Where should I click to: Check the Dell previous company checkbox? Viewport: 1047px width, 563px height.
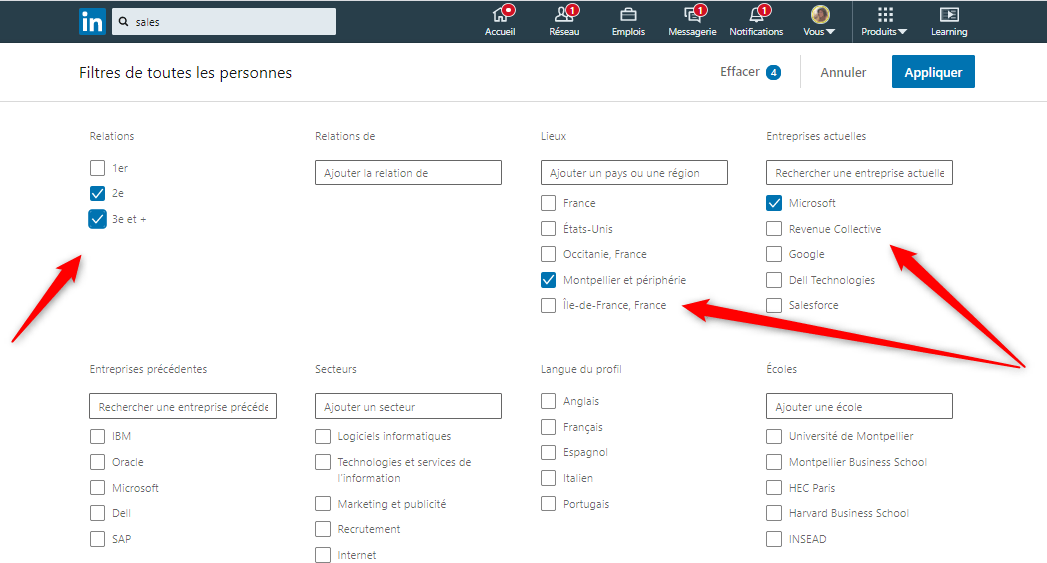(97, 513)
